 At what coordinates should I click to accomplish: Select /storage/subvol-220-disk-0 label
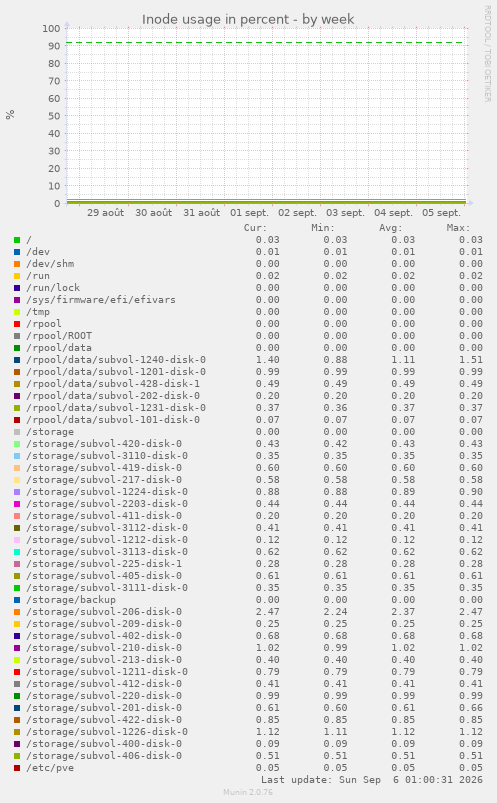(104, 696)
